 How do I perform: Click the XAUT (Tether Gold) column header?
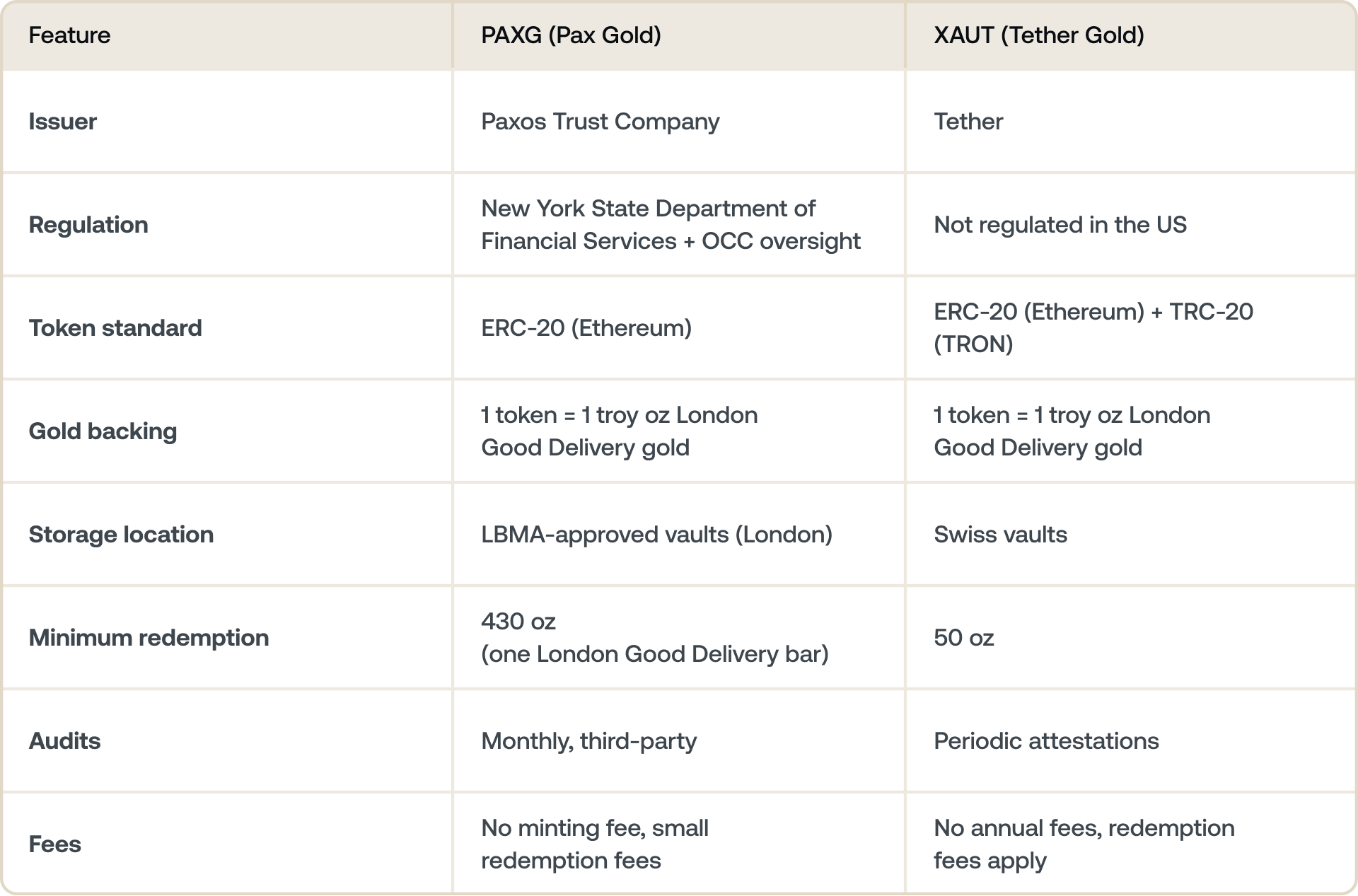[1038, 35]
